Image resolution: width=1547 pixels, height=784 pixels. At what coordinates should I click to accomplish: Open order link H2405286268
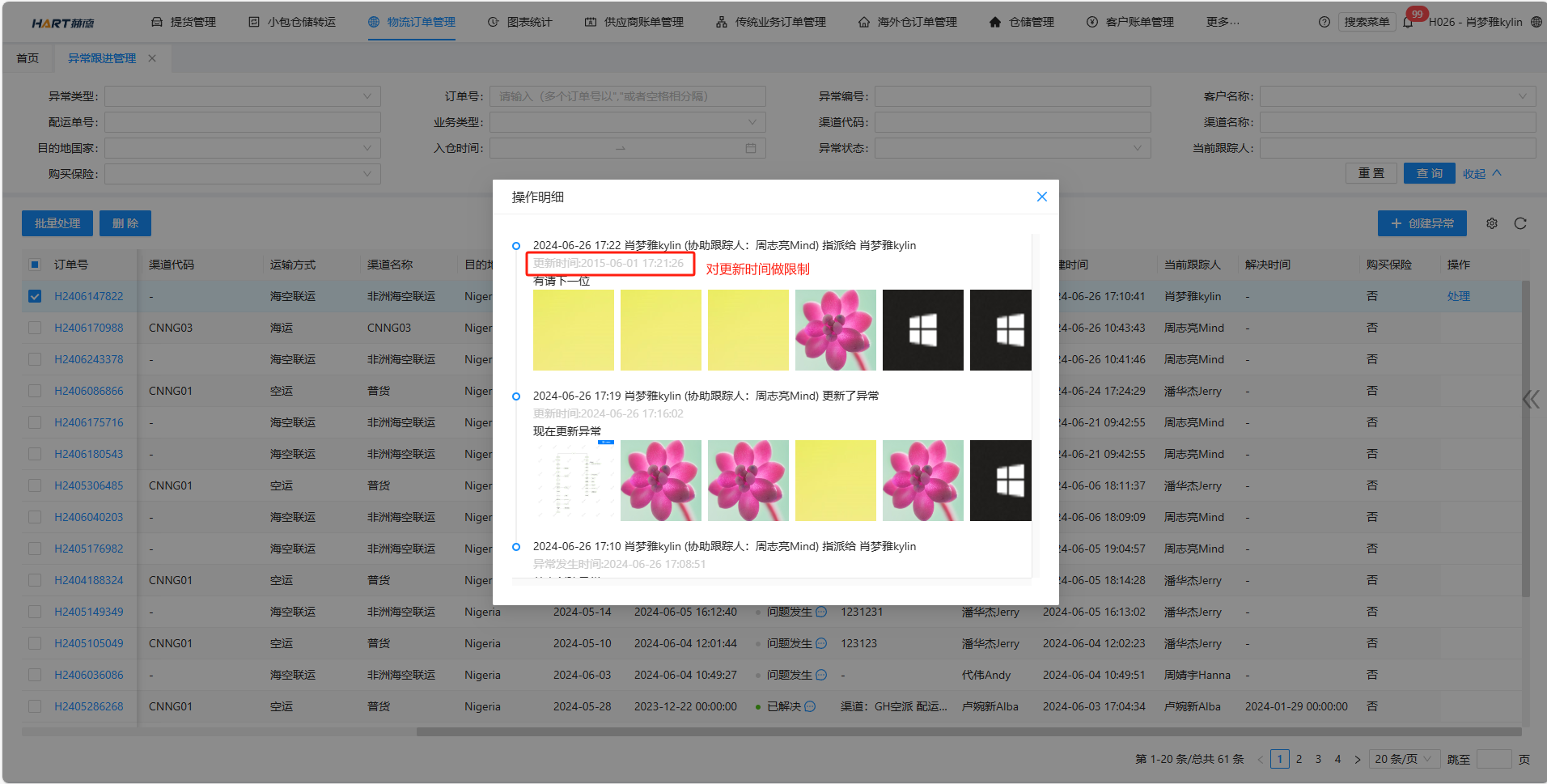pyautogui.click(x=89, y=706)
